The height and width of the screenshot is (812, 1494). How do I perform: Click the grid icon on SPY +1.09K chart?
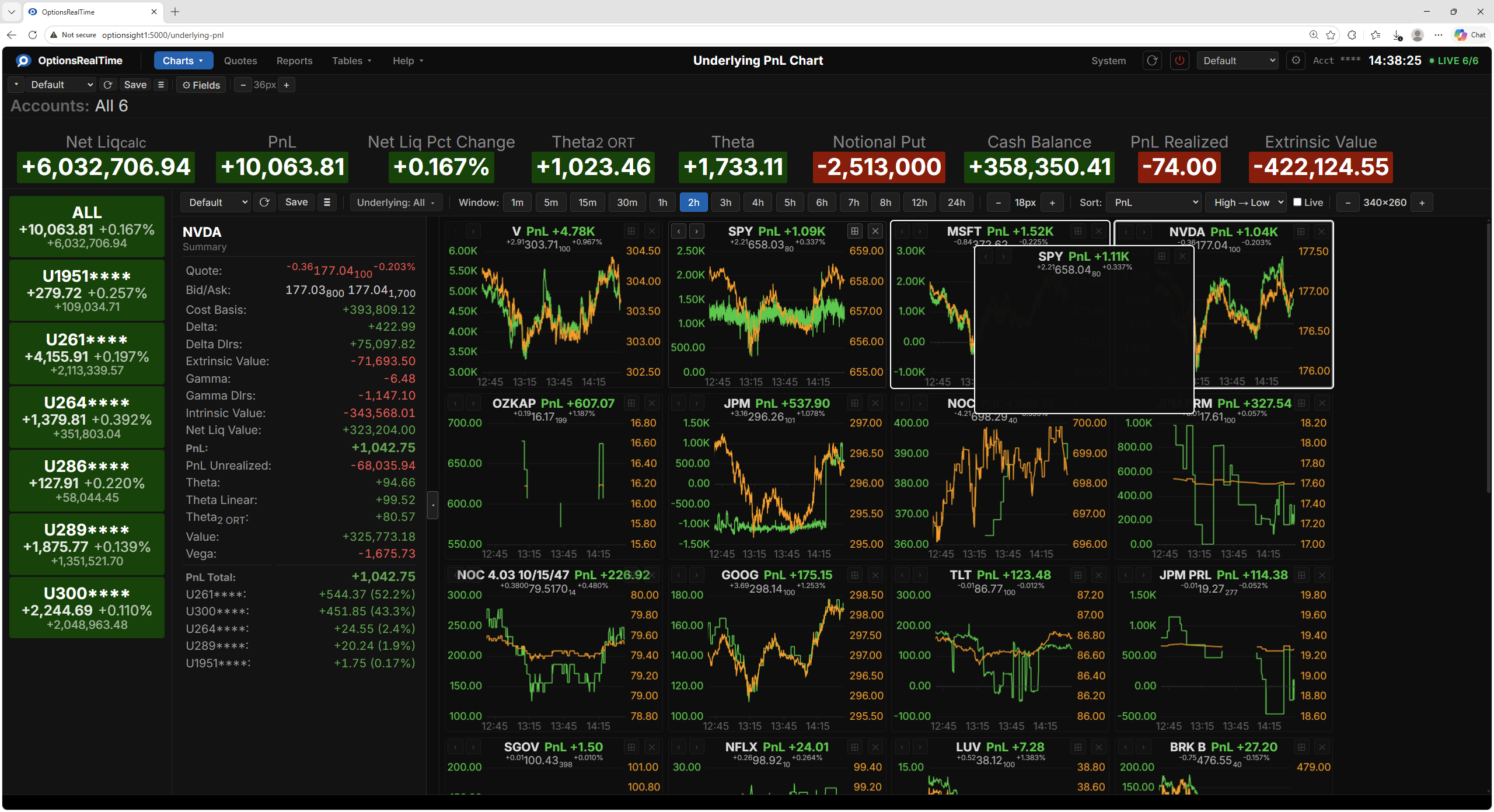(x=855, y=232)
